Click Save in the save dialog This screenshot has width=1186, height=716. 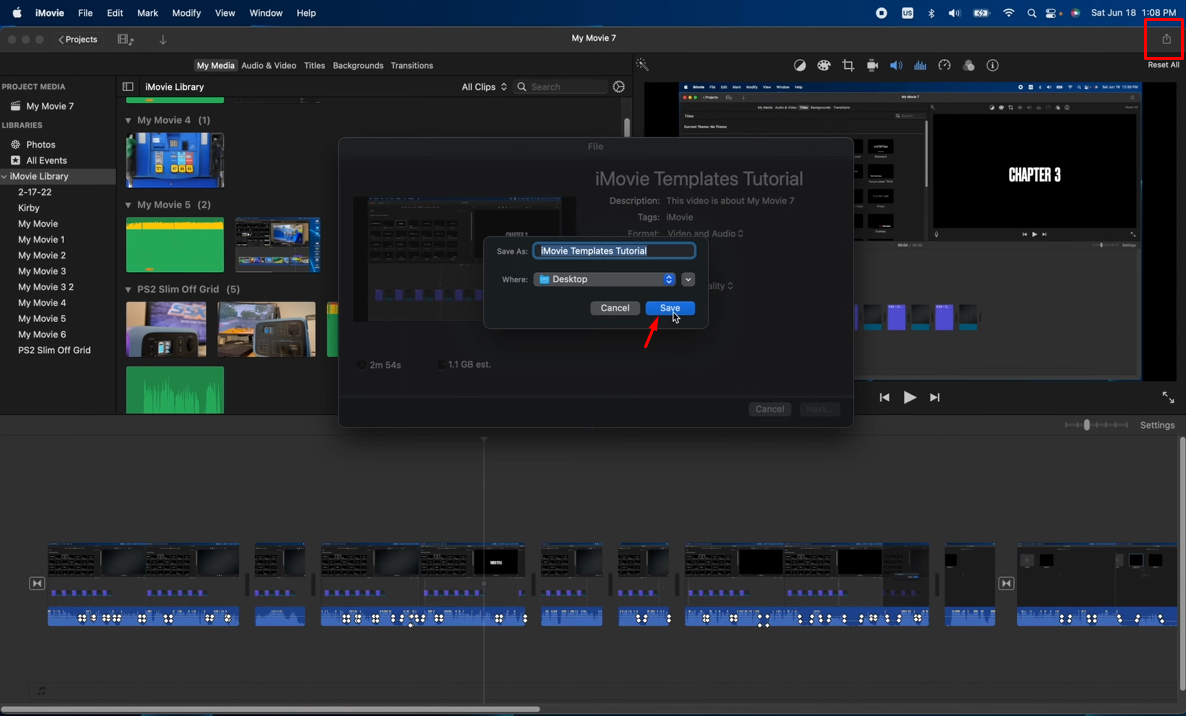point(670,308)
